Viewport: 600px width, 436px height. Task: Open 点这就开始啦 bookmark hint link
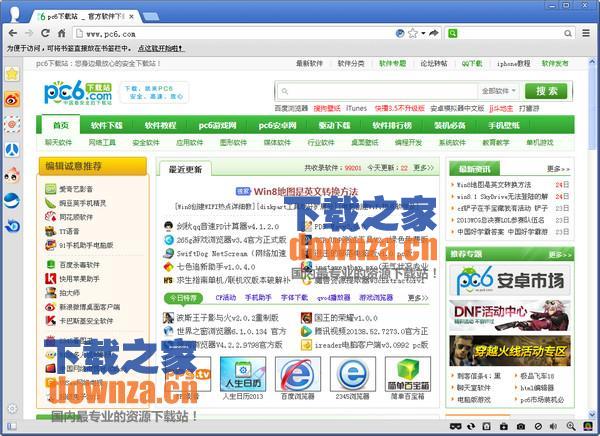(160, 48)
